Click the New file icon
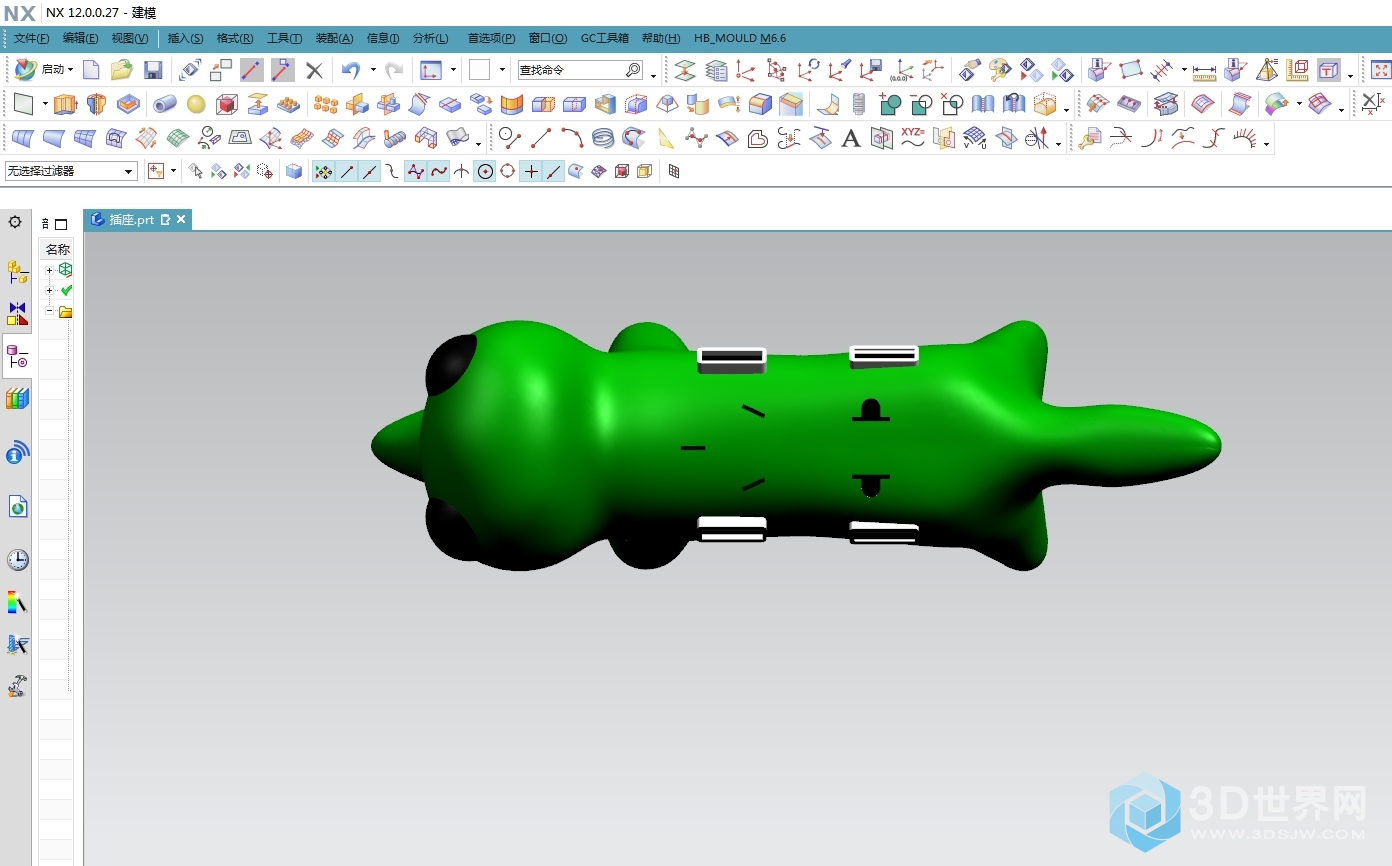Viewport: 1392px width, 866px height. click(91, 70)
